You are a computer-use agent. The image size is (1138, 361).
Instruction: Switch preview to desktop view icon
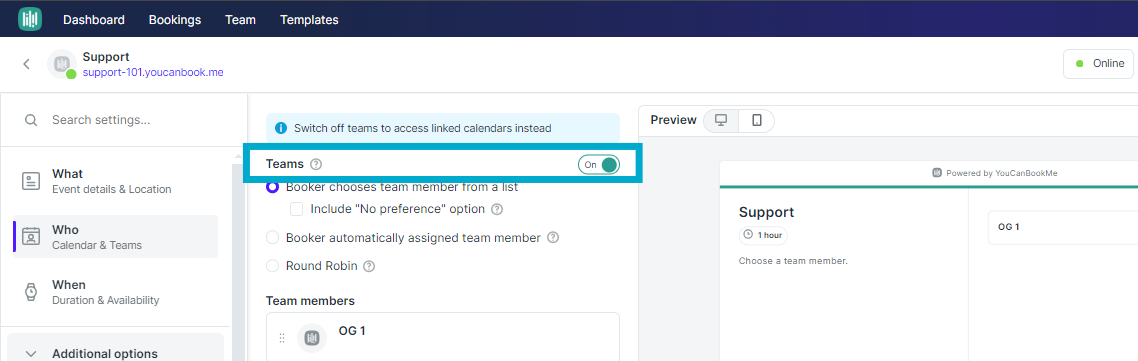721,120
